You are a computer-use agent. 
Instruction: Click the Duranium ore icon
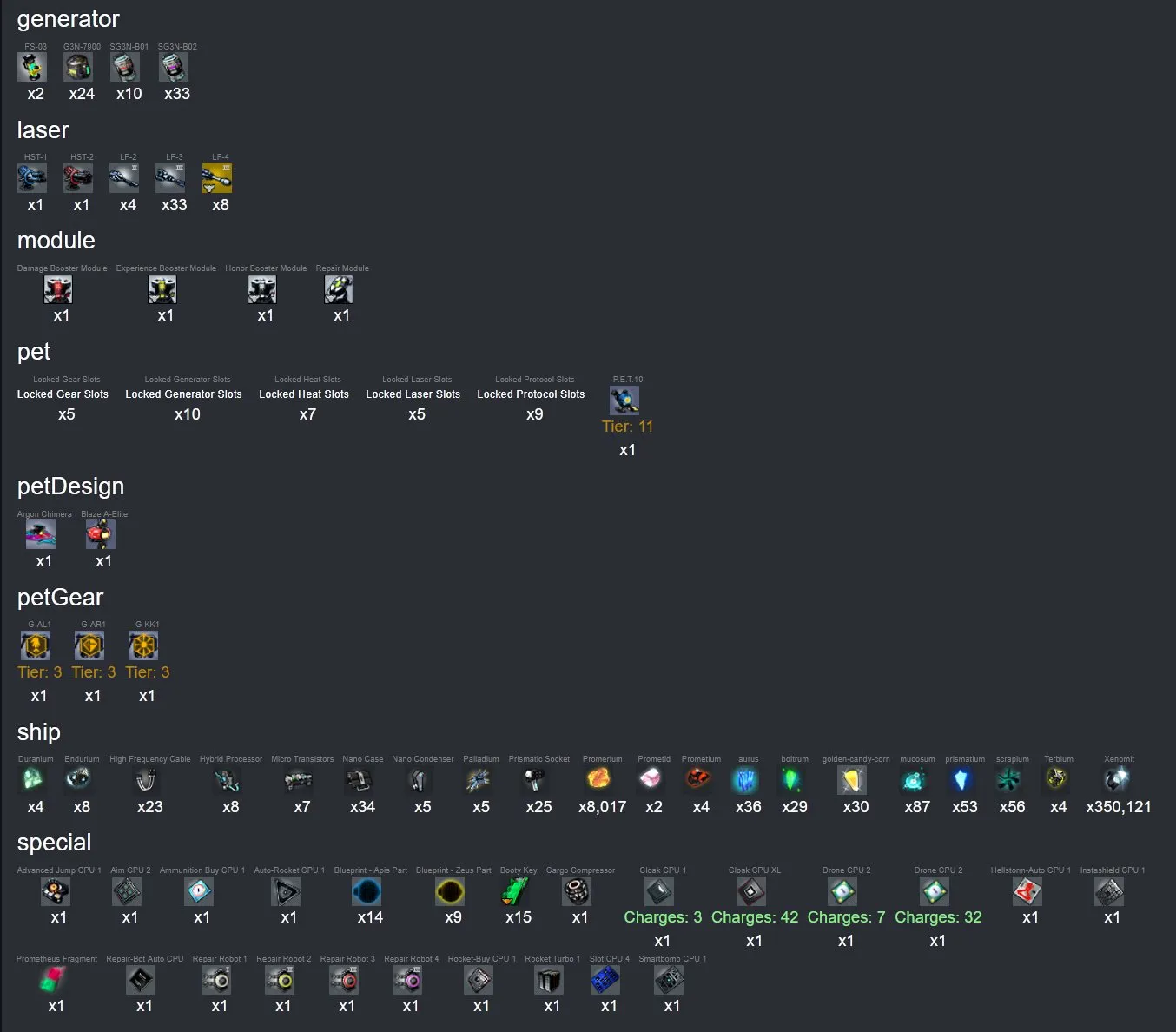(x=32, y=780)
